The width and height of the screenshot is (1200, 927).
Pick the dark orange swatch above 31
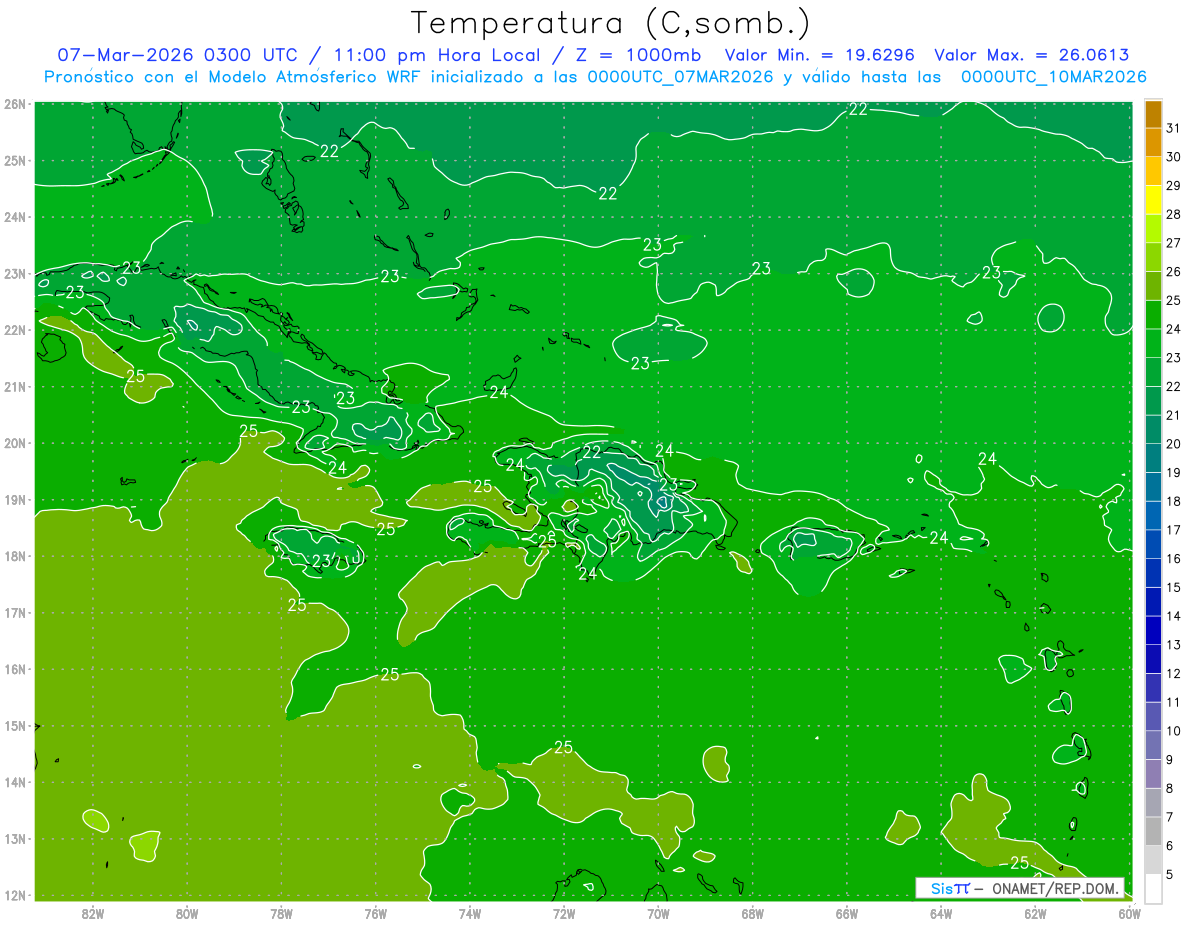click(x=1153, y=113)
